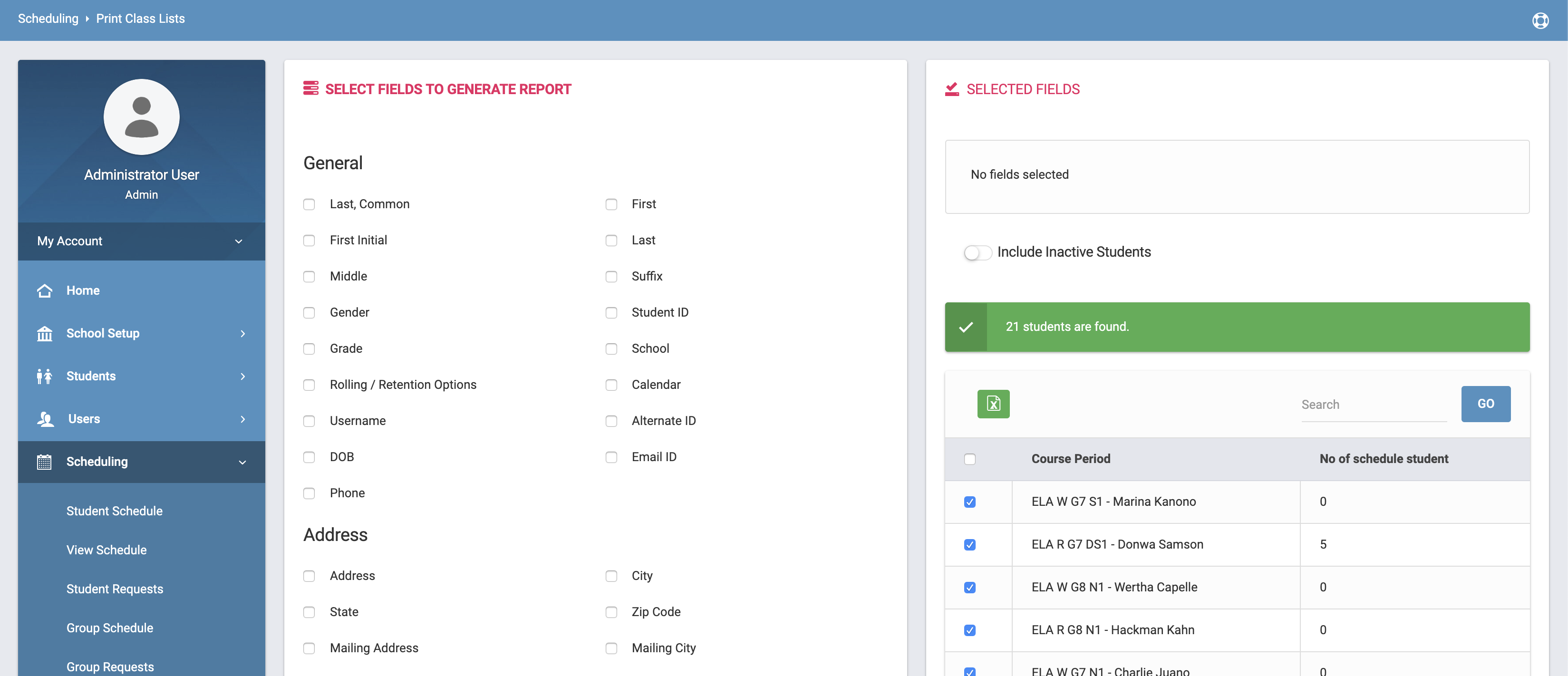
Task: Toggle Include Inactive Students switch
Action: pyautogui.click(x=977, y=252)
